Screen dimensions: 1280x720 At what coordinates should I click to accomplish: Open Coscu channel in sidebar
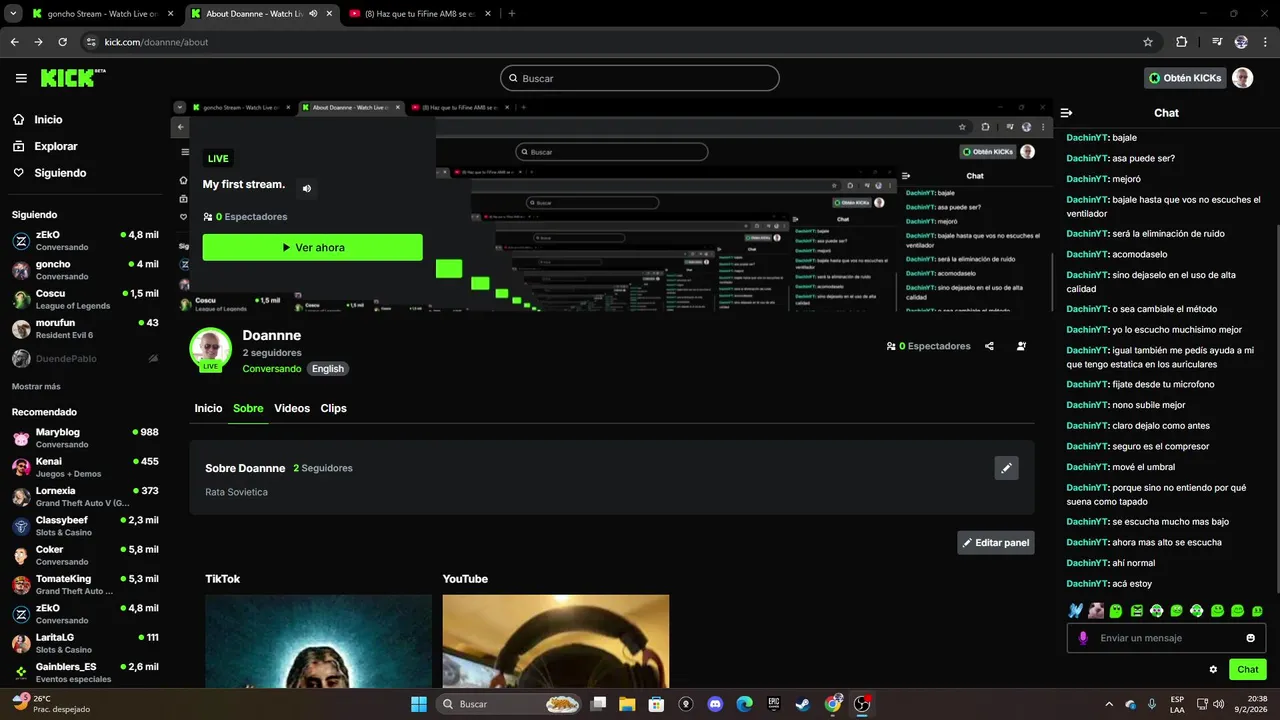85,299
